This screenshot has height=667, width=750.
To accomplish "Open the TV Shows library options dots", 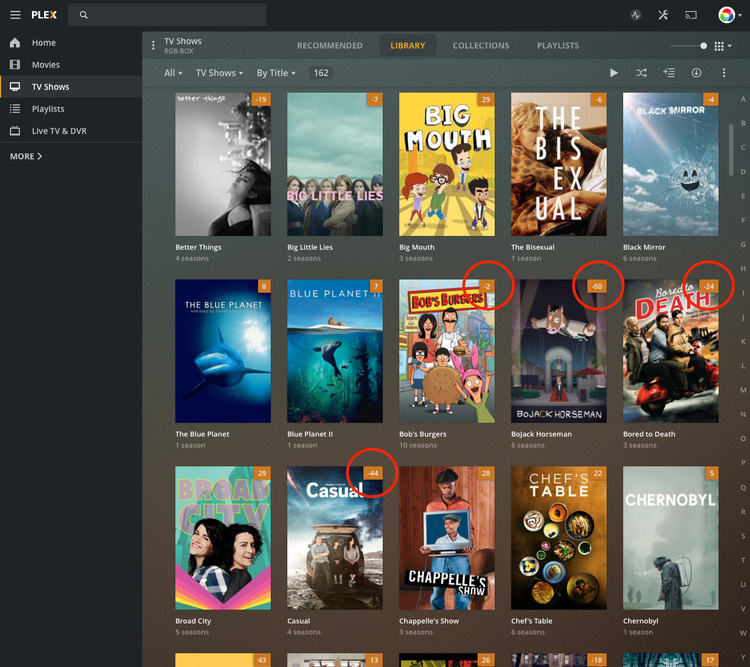I will [x=153, y=45].
